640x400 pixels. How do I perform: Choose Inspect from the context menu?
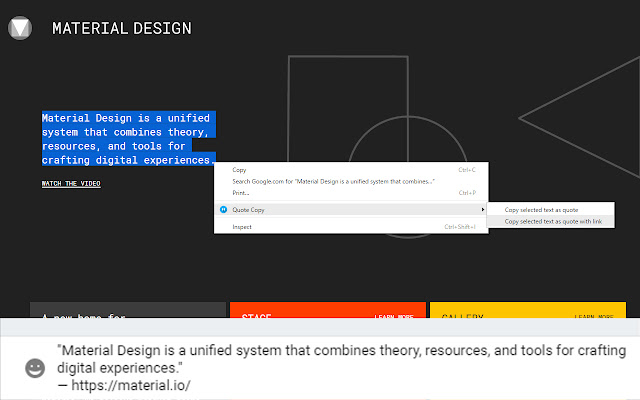pyautogui.click(x=351, y=227)
